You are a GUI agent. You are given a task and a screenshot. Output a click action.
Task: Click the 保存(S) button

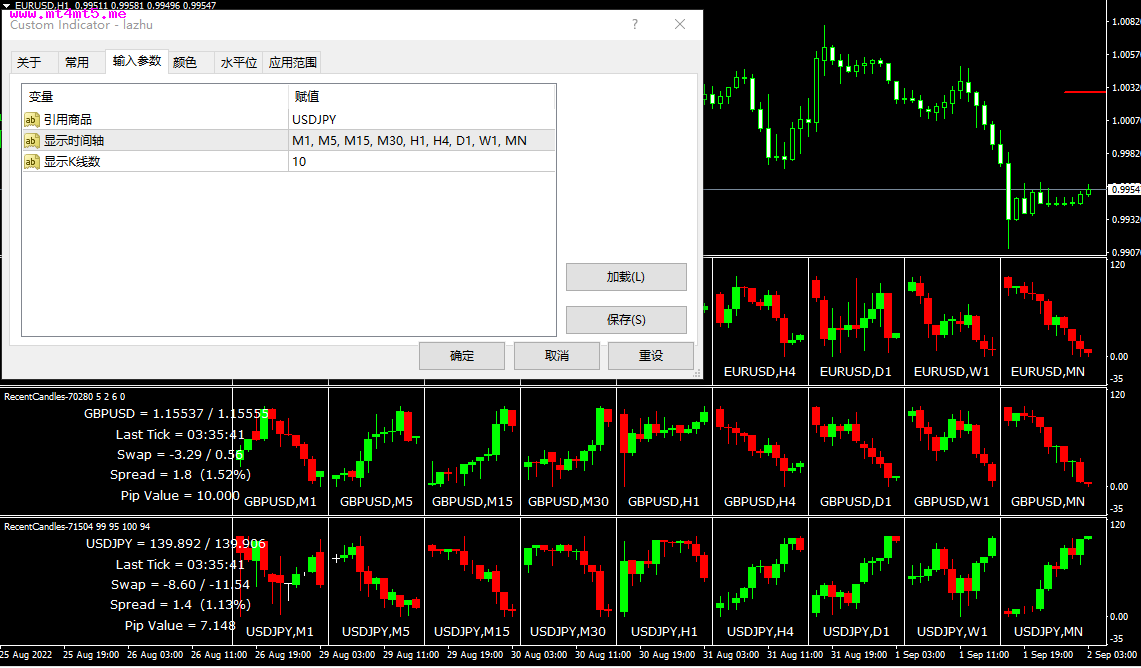click(626, 319)
